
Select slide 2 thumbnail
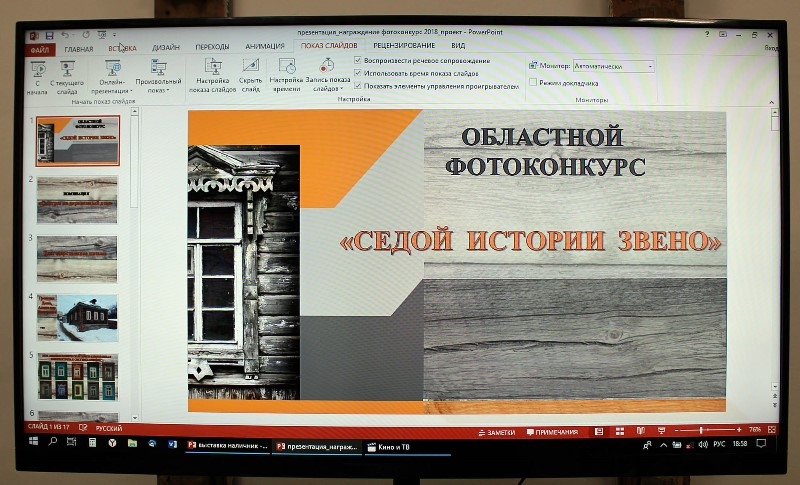(x=77, y=199)
